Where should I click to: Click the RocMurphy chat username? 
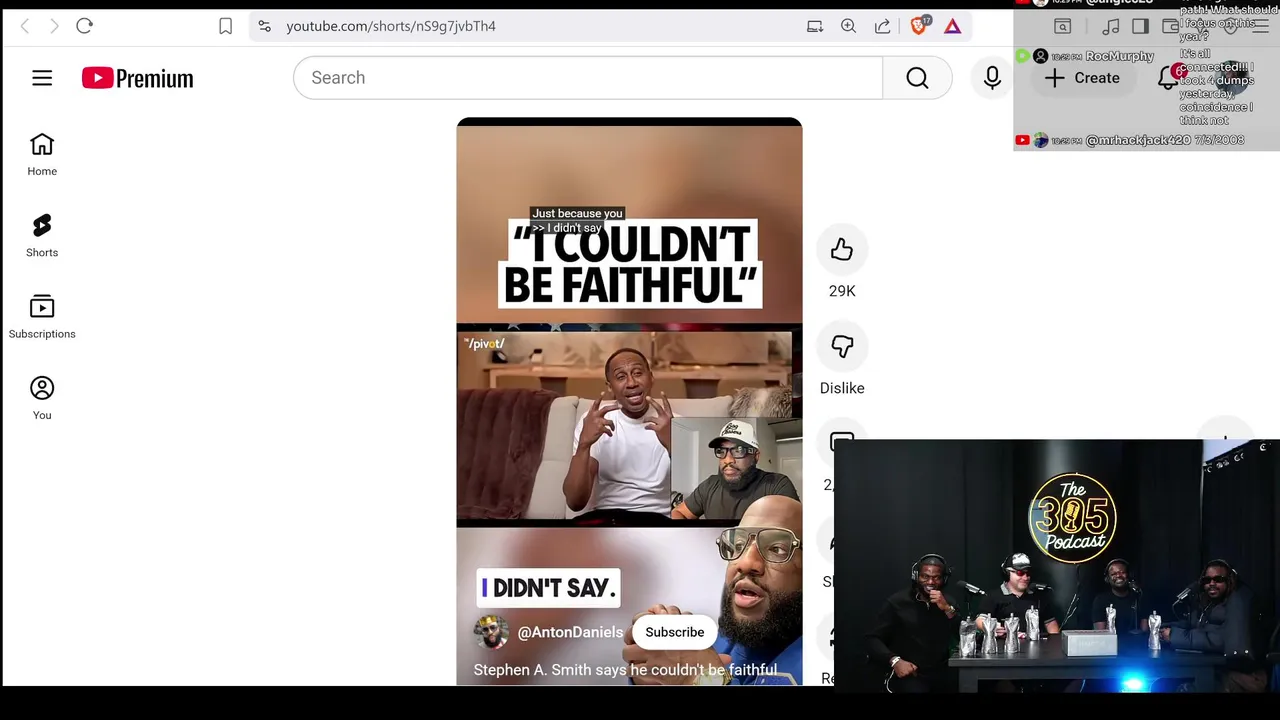click(1119, 57)
